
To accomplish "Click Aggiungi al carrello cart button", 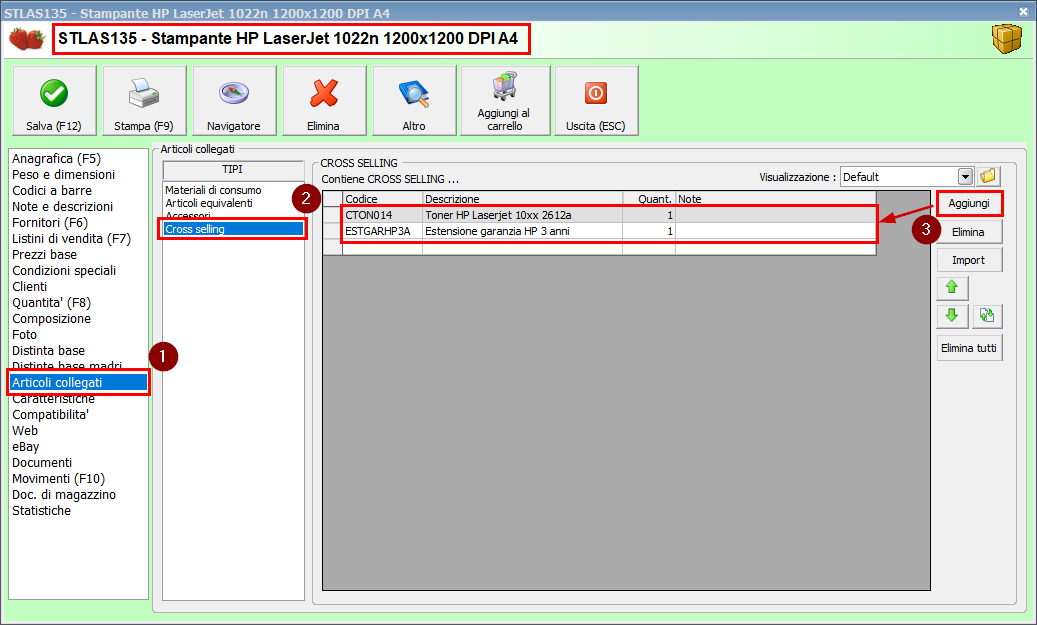I will tap(505, 101).
